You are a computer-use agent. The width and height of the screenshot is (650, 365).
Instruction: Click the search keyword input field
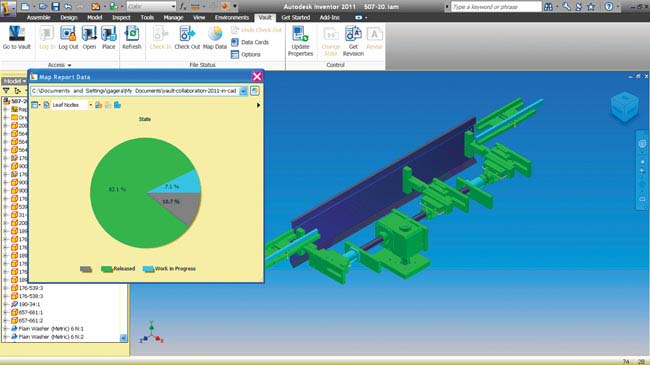496,7
